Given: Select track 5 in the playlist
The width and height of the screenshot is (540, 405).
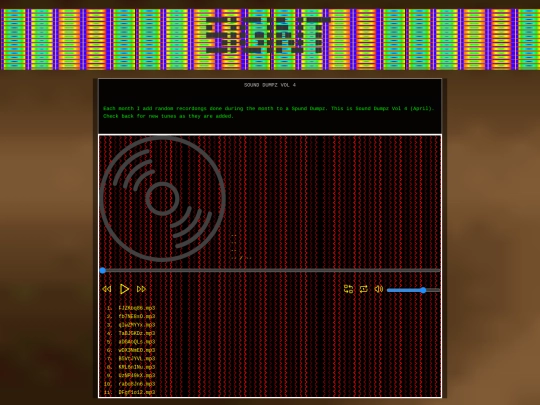Looking at the screenshot, I should 137,342.
